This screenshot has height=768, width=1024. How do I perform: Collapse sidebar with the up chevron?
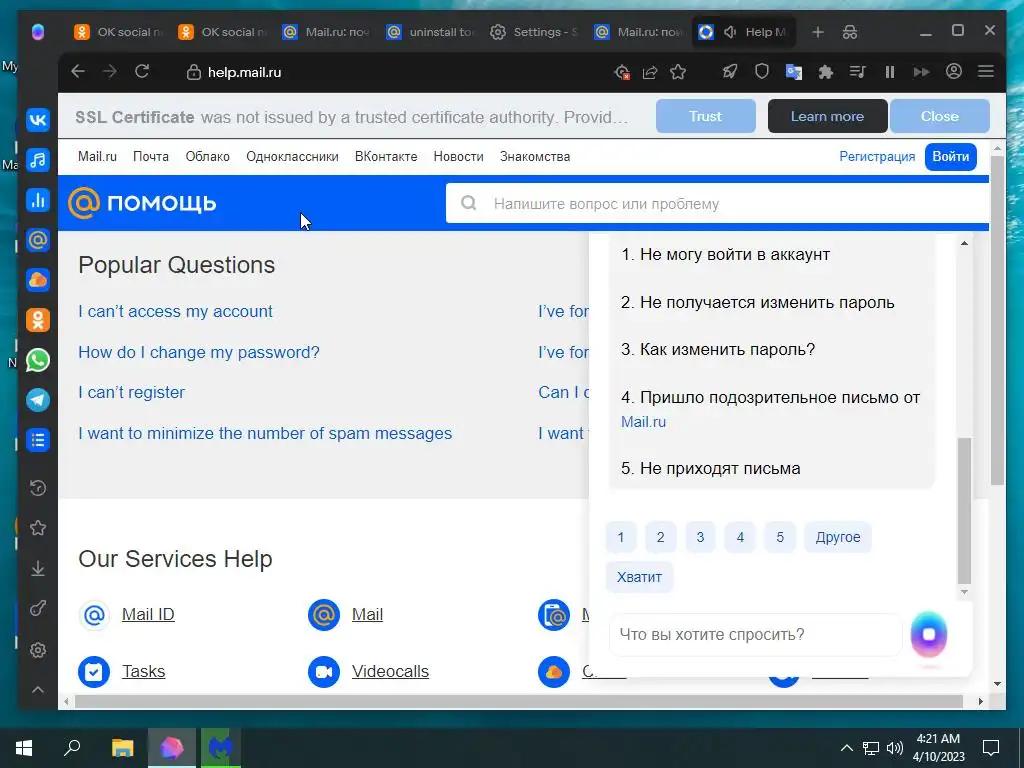click(38, 690)
